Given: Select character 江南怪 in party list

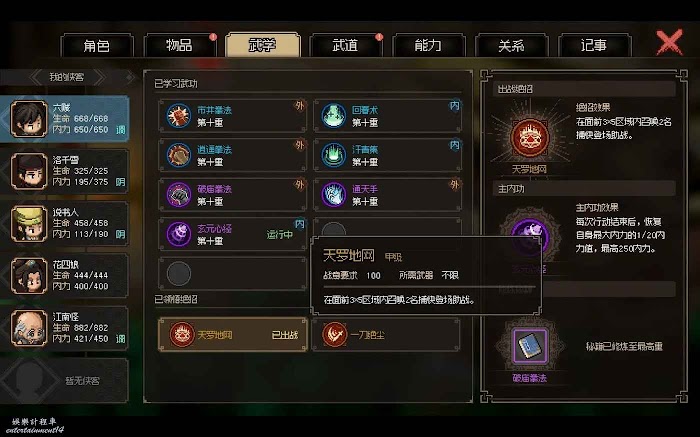Looking at the screenshot, I should tap(65, 328).
